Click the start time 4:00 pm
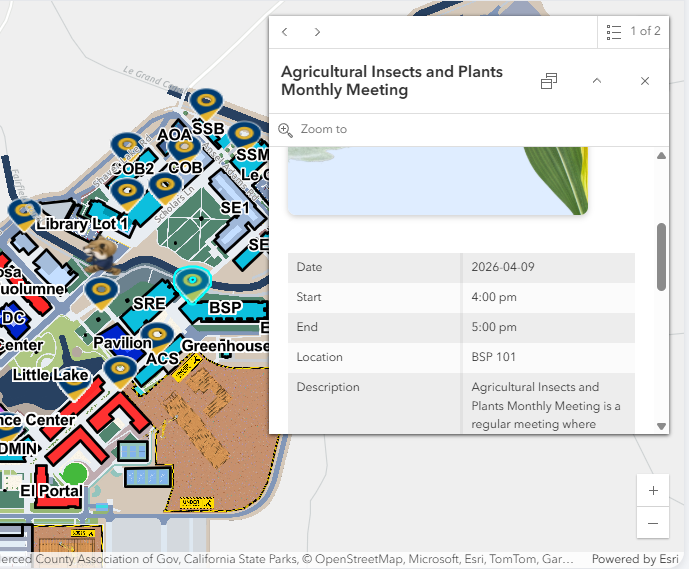 tap(494, 297)
